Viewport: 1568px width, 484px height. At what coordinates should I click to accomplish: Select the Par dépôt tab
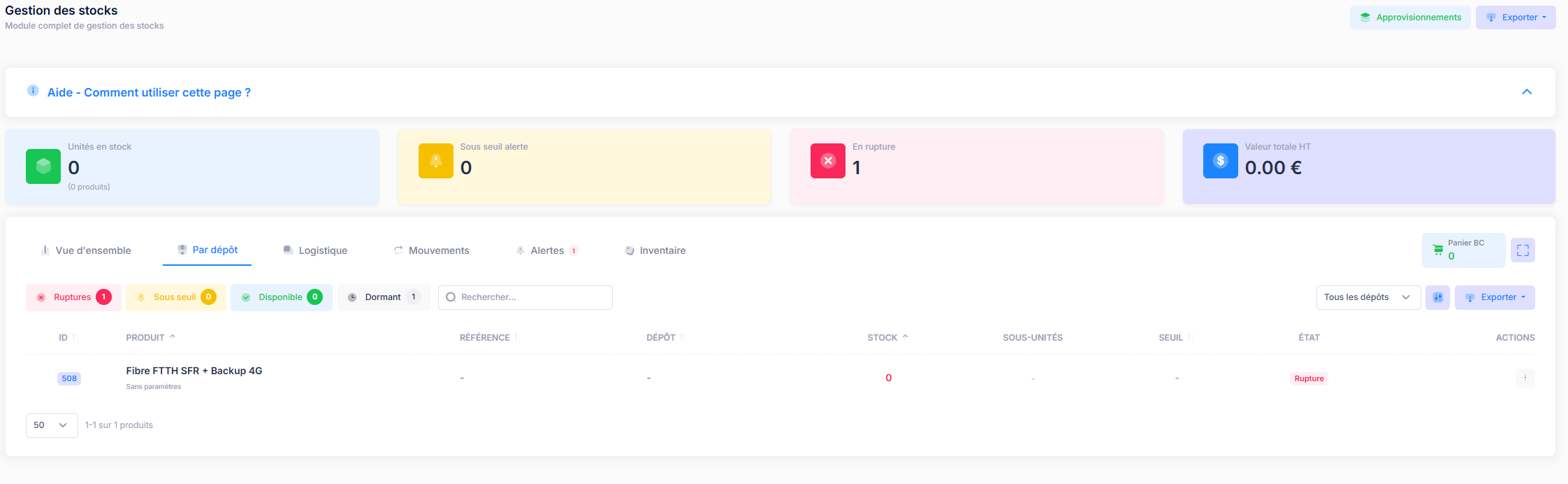click(208, 250)
